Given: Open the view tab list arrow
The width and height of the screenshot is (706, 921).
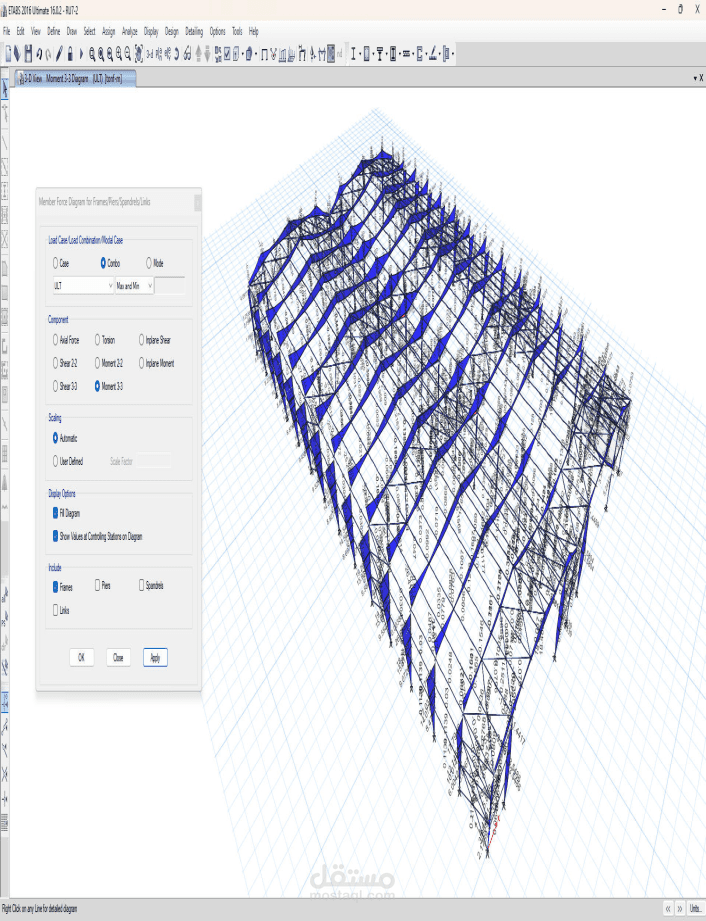Looking at the screenshot, I should (695, 78).
